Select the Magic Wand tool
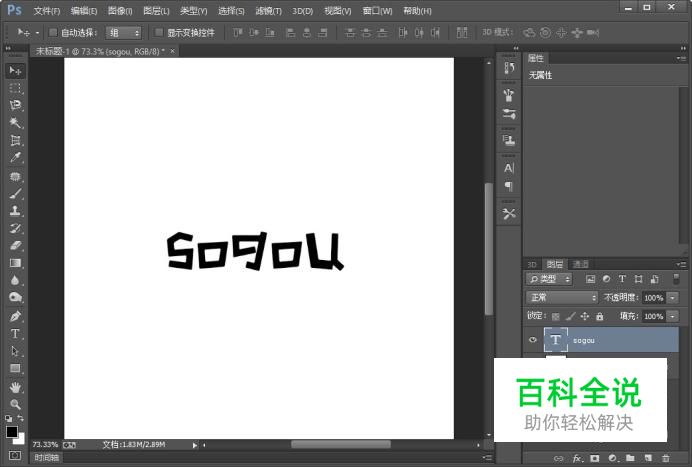The image size is (692, 467). click(15, 123)
